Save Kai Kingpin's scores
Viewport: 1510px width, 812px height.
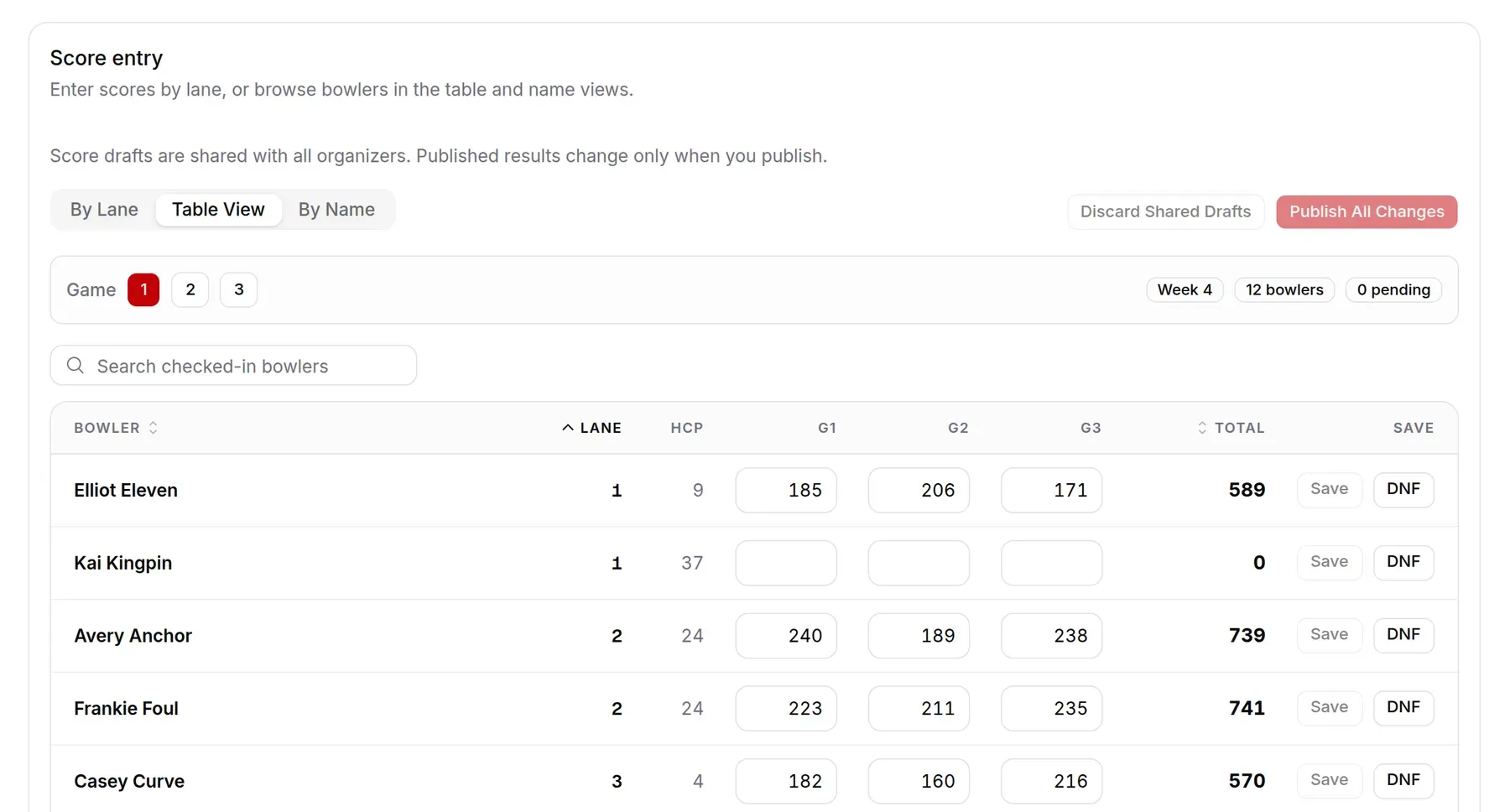1330,562
